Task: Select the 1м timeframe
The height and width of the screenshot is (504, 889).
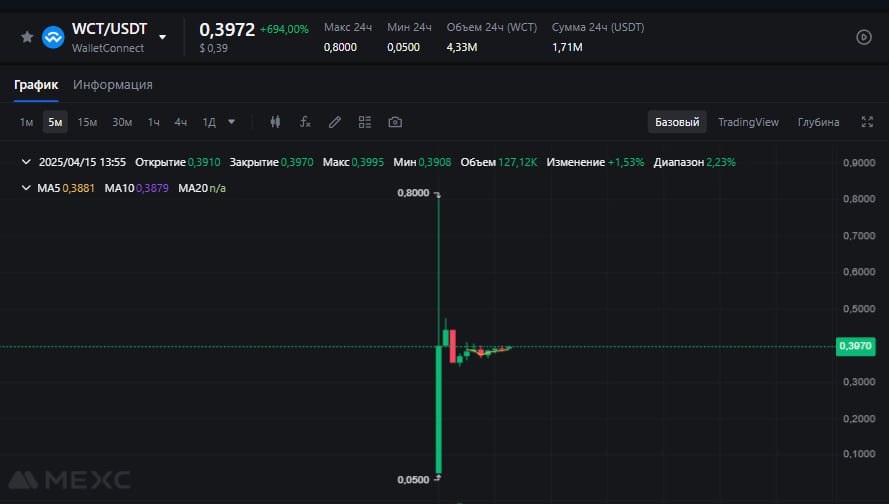Action: pos(26,122)
